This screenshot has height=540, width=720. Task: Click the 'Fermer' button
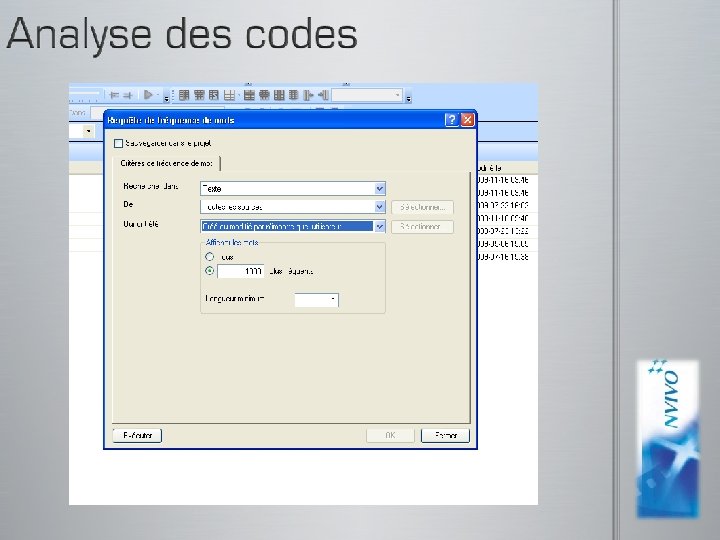click(445, 435)
